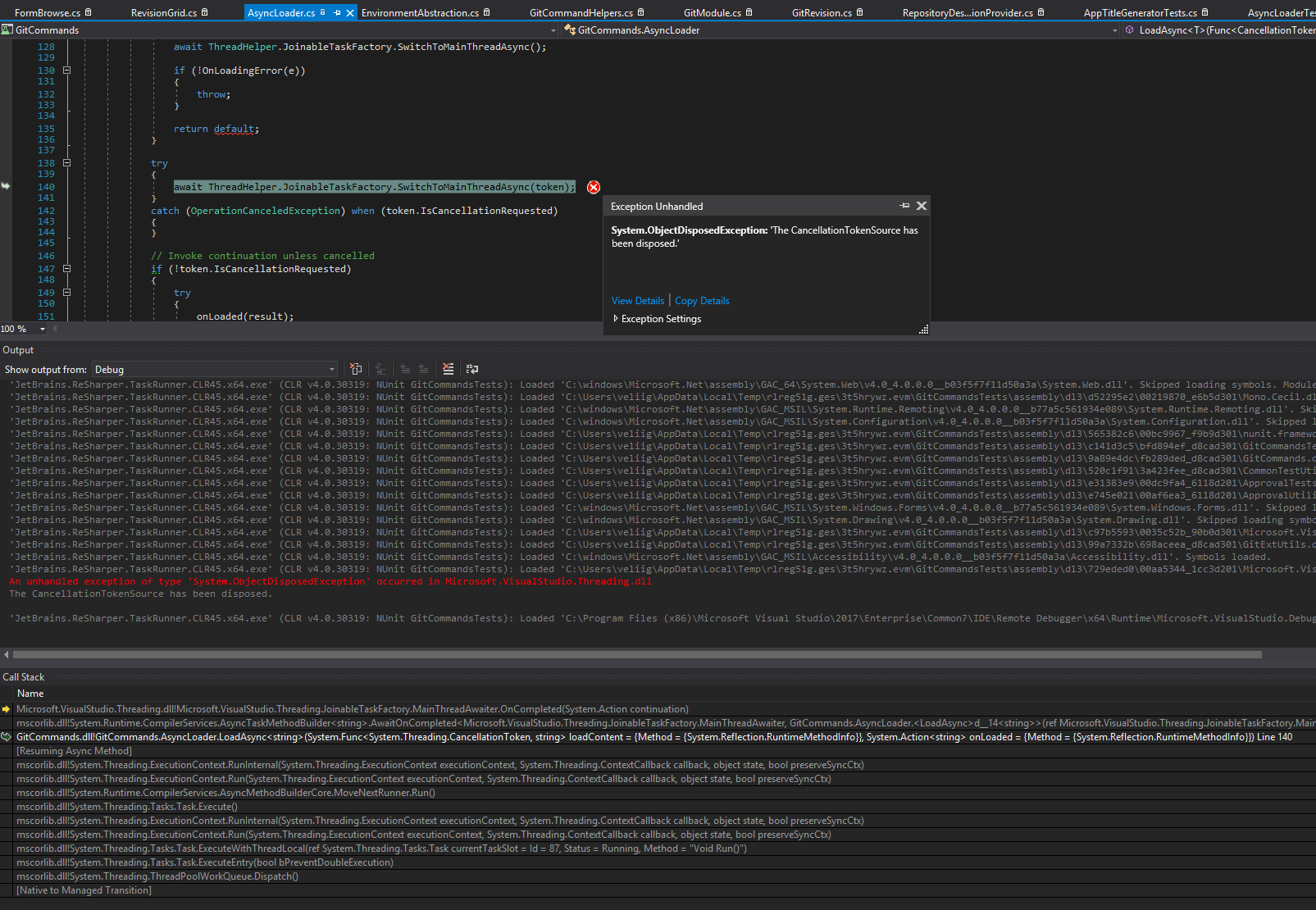Pin the AsyncLoader.cs document tab
Screen dimensions: 1316x910
coord(337,12)
